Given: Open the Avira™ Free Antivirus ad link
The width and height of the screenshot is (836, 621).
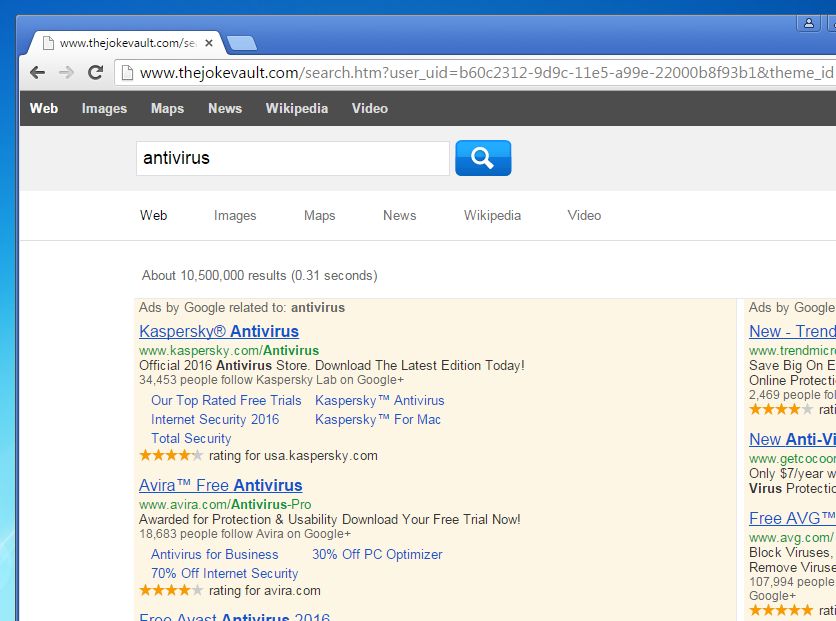Looking at the screenshot, I should coord(221,485).
